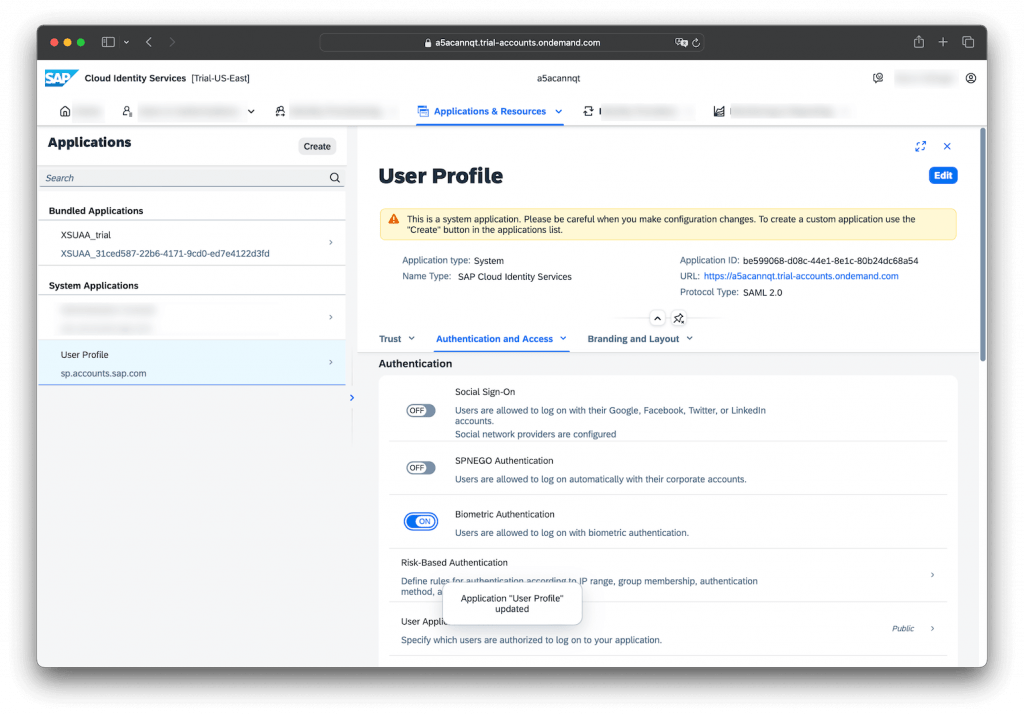
Task: Open the user account avatar icon
Action: tap(971, 78)
